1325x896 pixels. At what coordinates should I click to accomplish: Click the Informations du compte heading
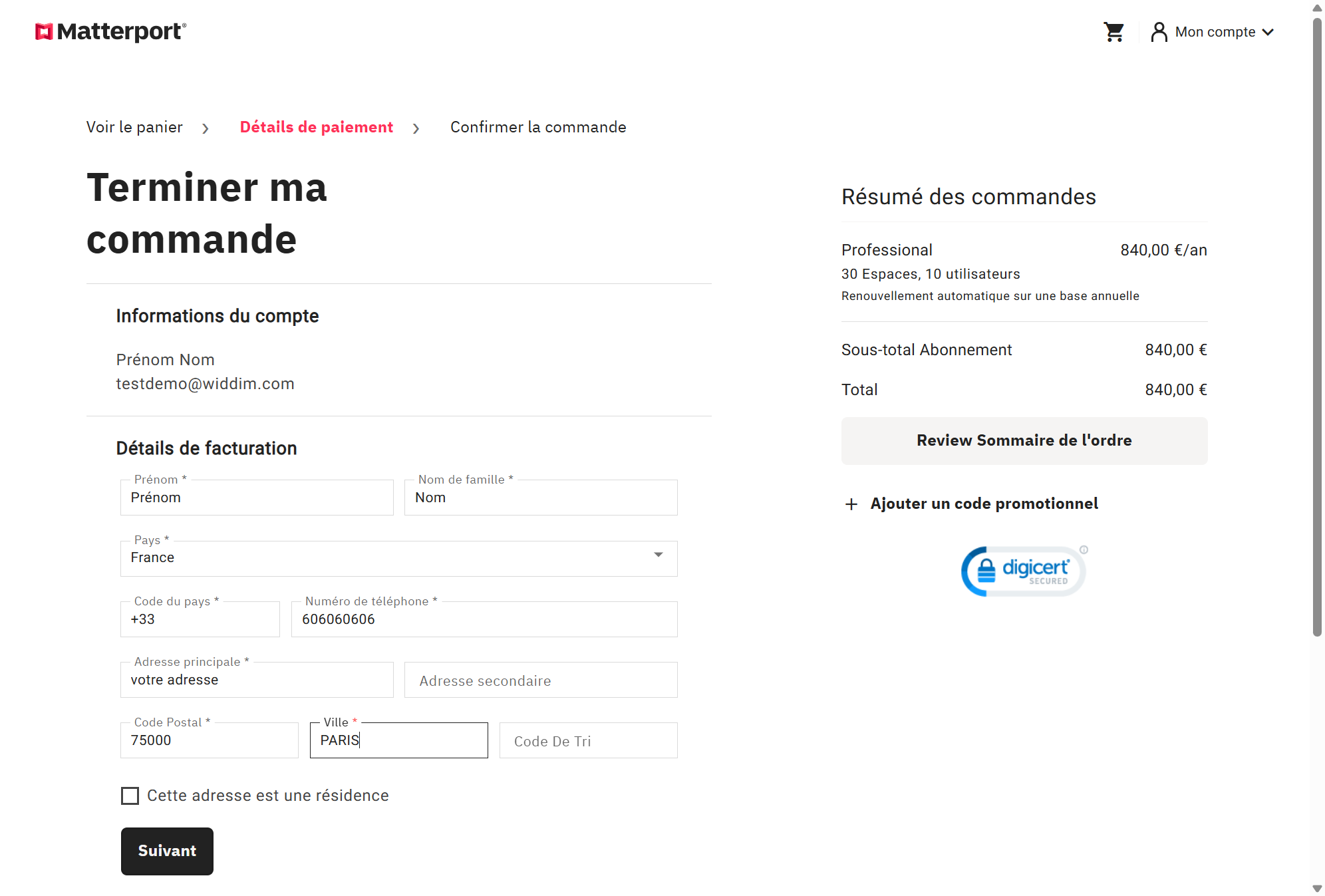pyautogui.click(x=218, y=316)
